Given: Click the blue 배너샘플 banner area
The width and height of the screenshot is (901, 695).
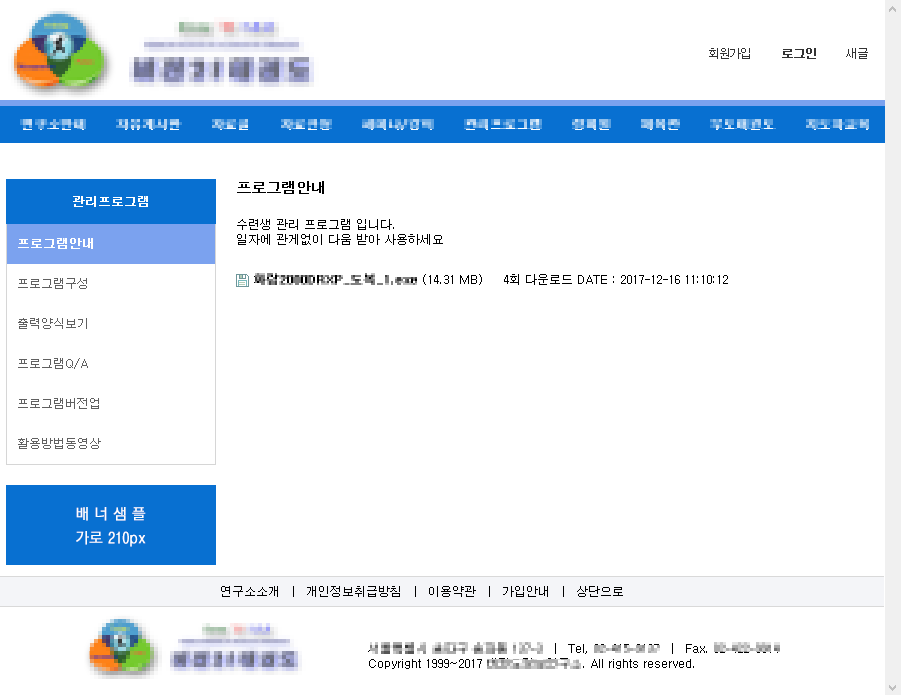Looking at the screenshot, I should pyautogui.click(x=110, y=524).
